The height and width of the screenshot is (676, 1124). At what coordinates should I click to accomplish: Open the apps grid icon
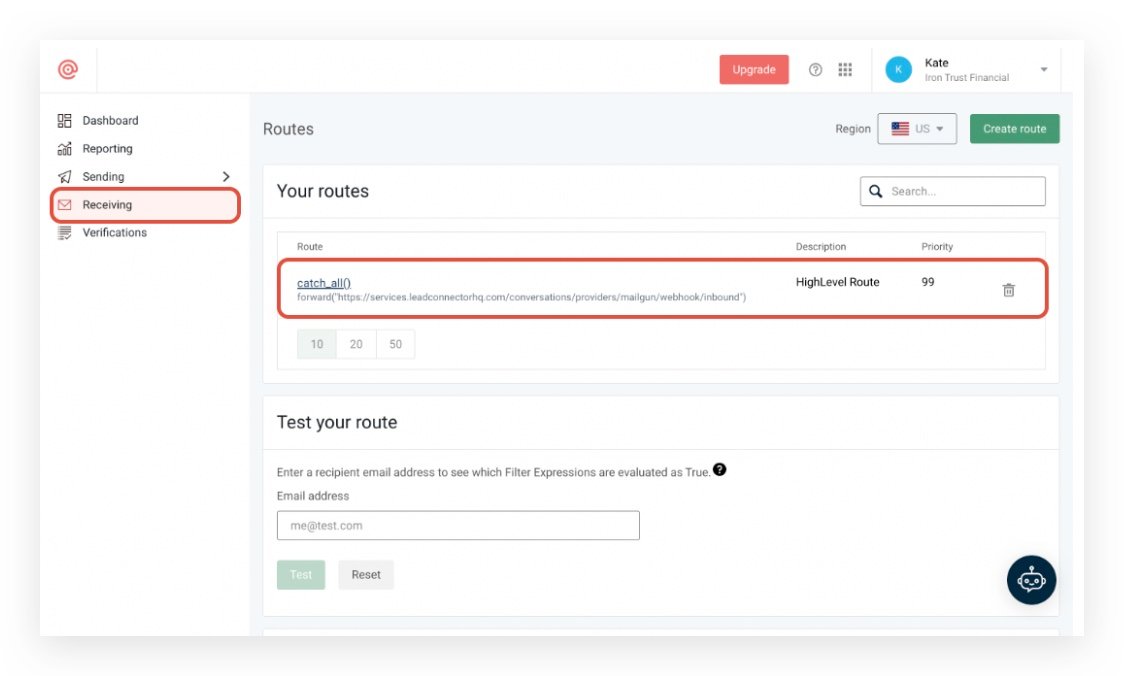[x=845, y=70]
